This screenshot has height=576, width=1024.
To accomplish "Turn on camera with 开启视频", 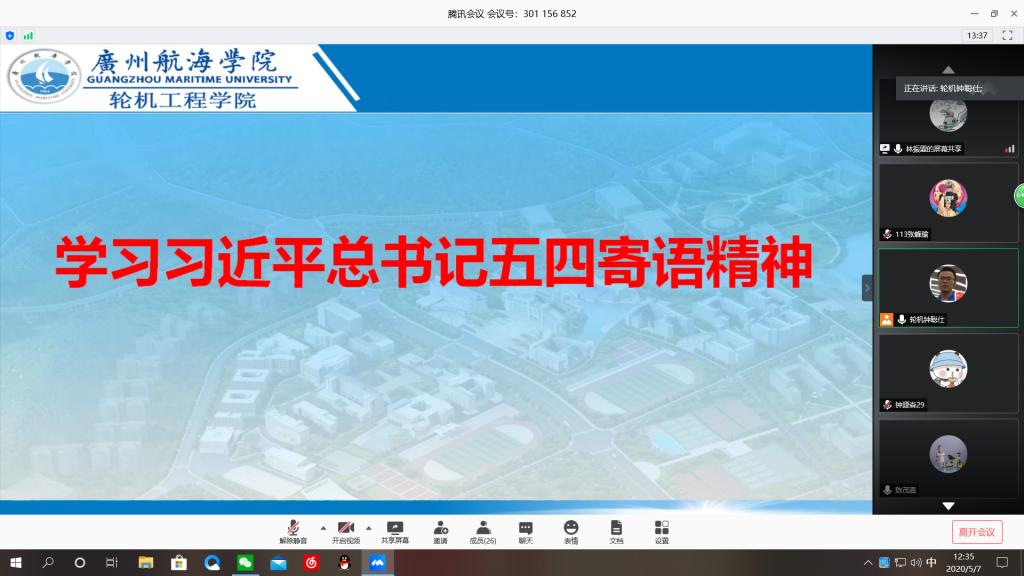I will [346, 531].
